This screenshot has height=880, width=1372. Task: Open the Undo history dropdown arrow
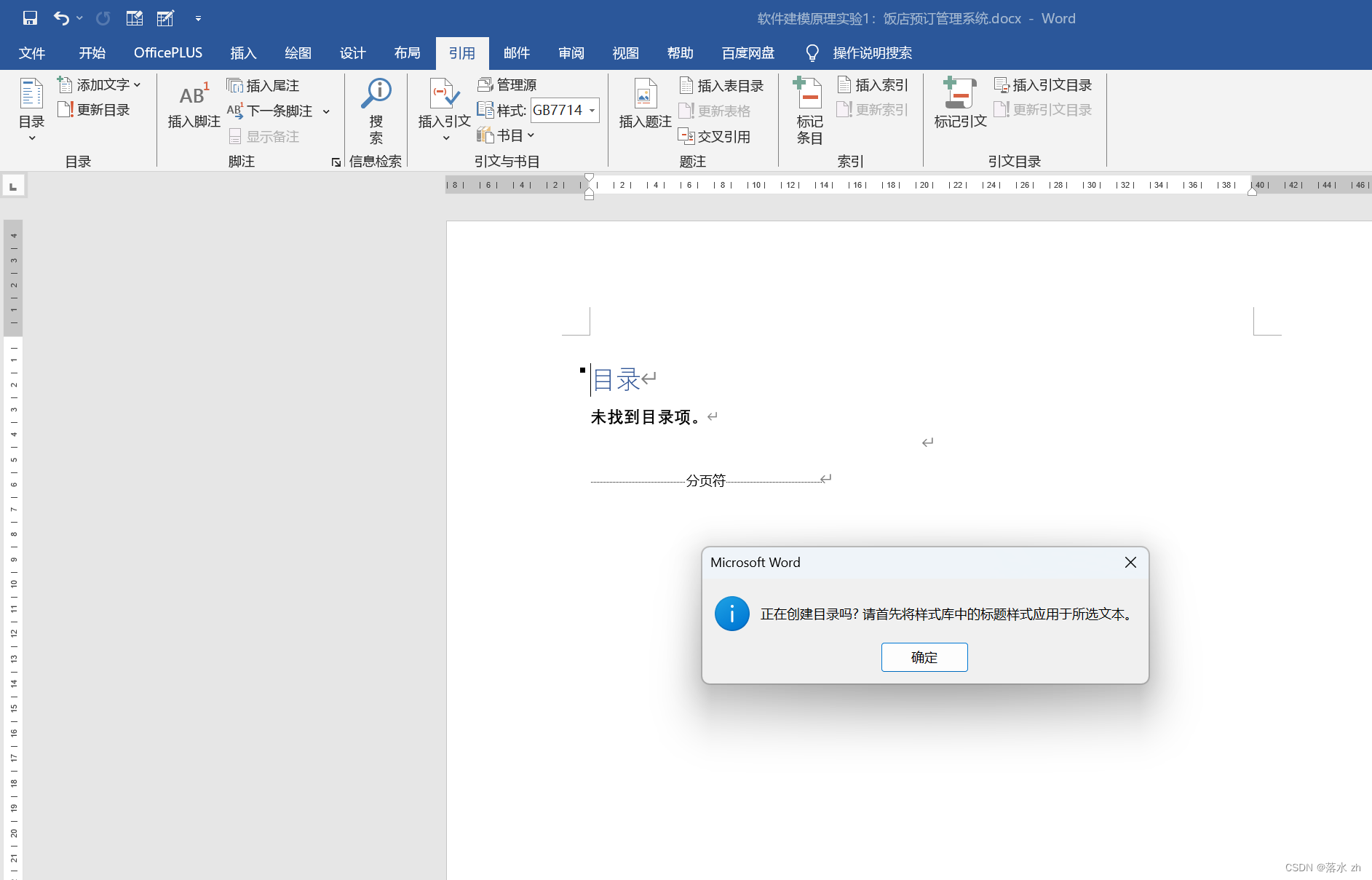79,18
